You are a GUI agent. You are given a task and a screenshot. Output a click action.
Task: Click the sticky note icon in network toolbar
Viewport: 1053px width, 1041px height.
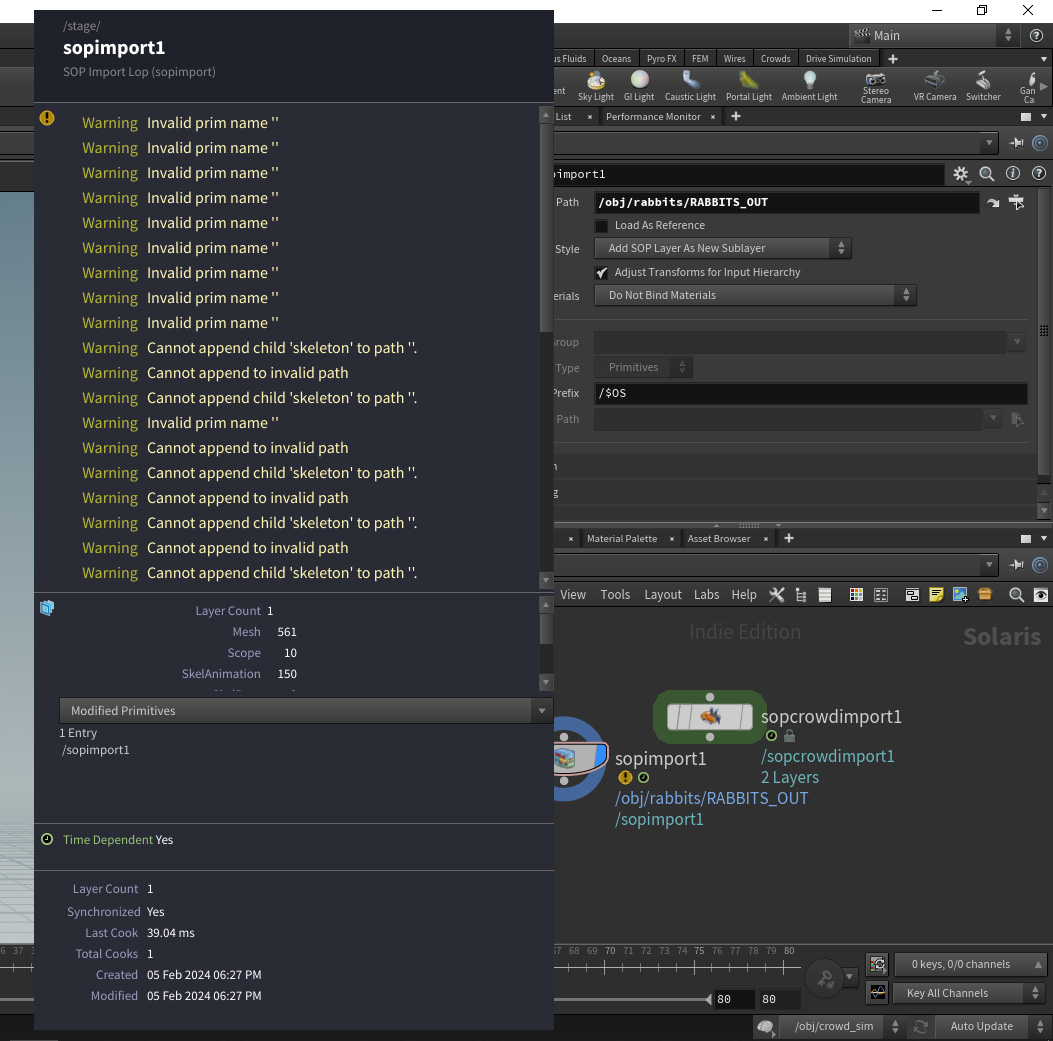[935, 594]
